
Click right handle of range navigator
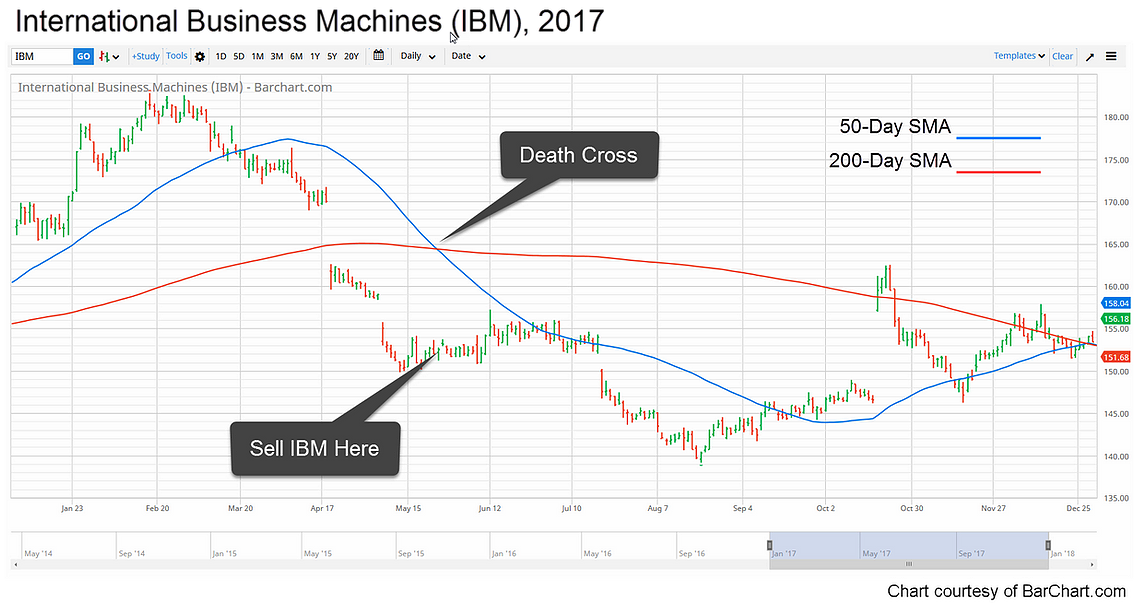(1048, 545)
